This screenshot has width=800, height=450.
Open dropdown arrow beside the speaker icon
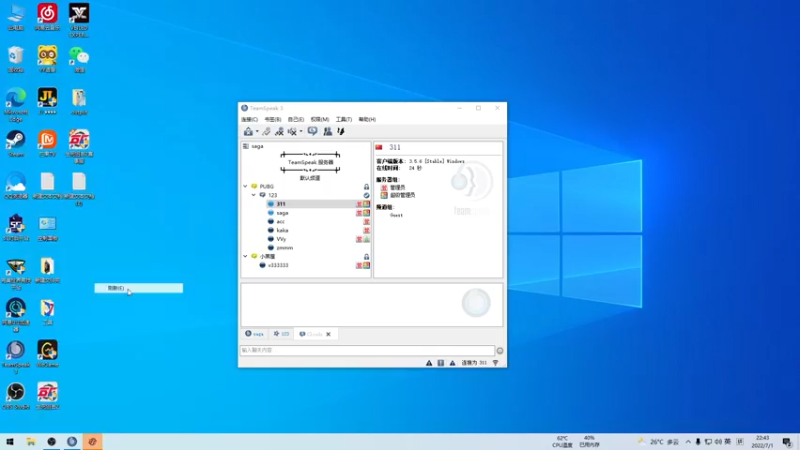point(301,132)
